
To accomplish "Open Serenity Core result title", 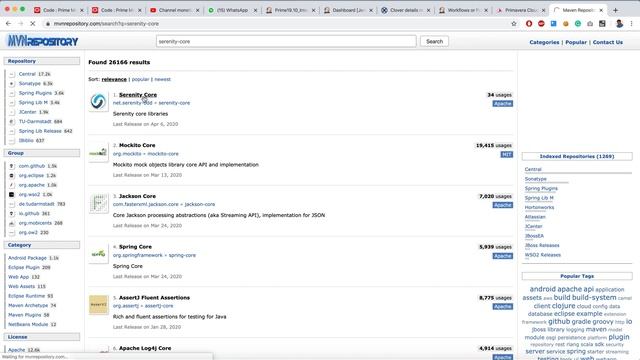I will [138, 95].
